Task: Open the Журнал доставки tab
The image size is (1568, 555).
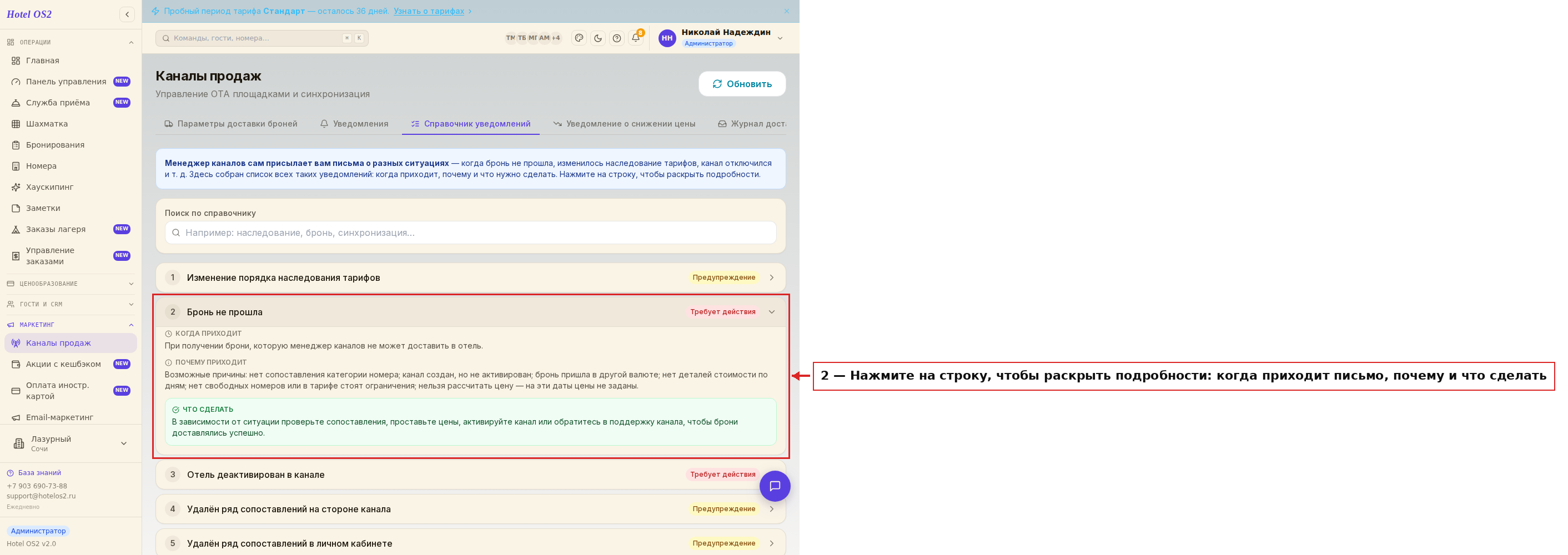Action: tap(752, 124)
